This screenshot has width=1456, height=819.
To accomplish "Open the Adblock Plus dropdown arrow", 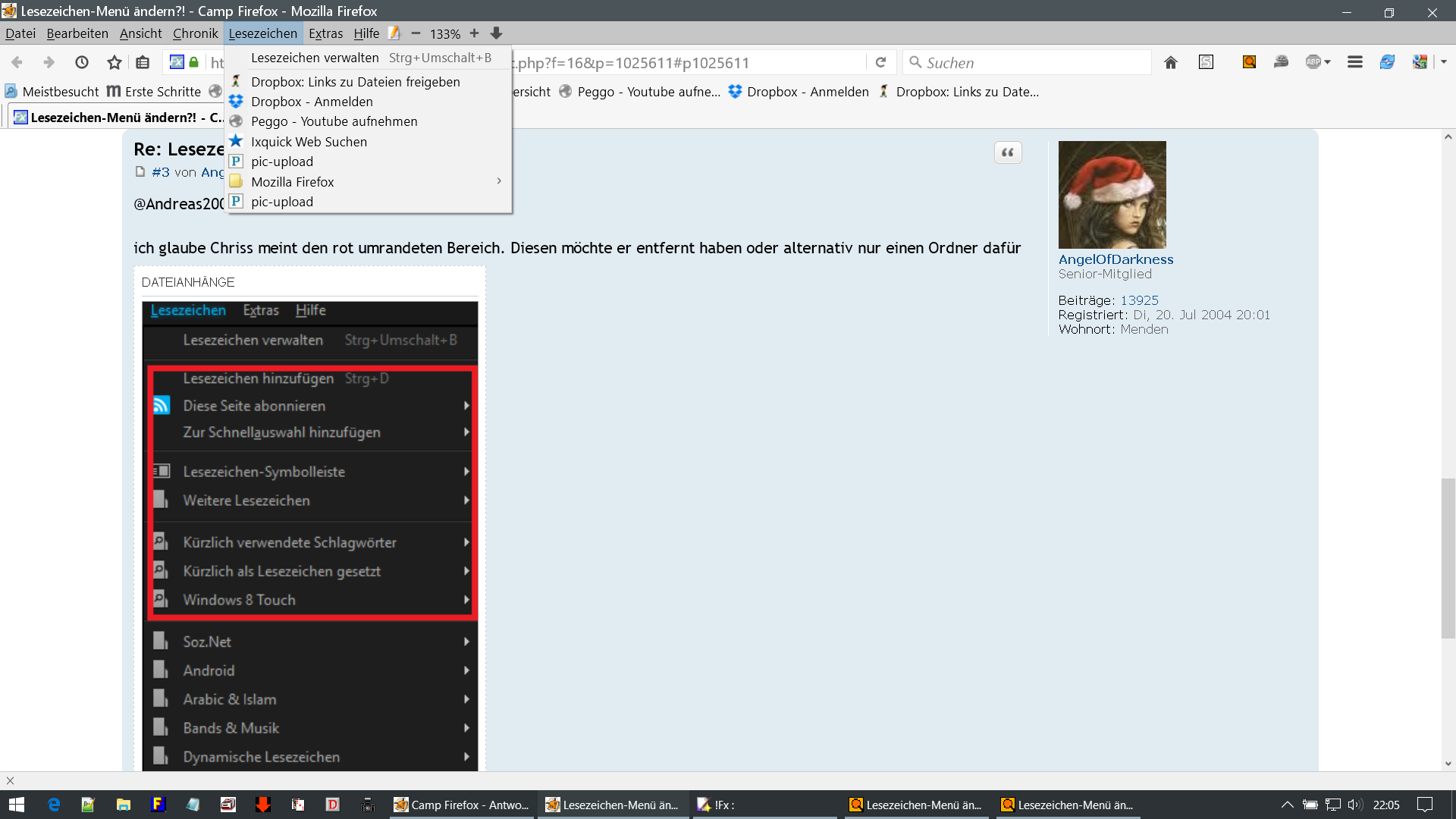I will click(1327, 63).
